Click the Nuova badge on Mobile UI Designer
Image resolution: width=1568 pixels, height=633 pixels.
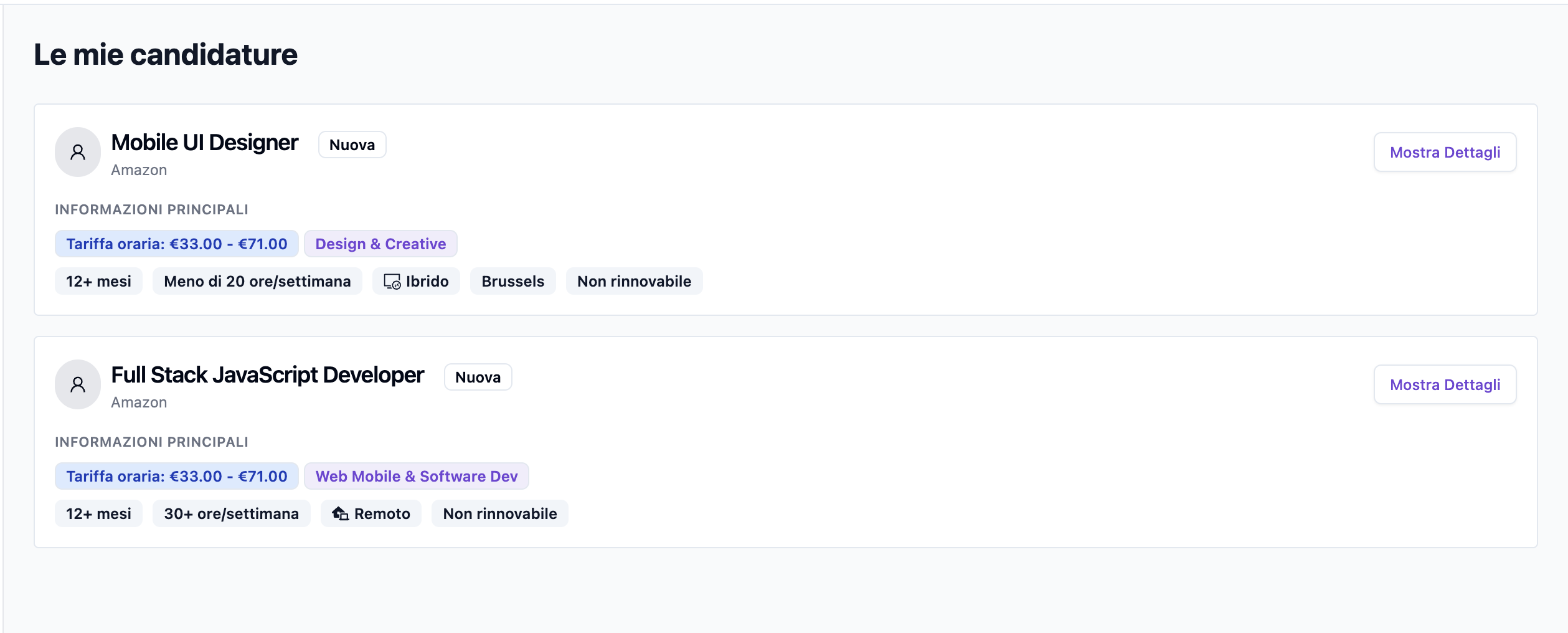pos(352,145)
